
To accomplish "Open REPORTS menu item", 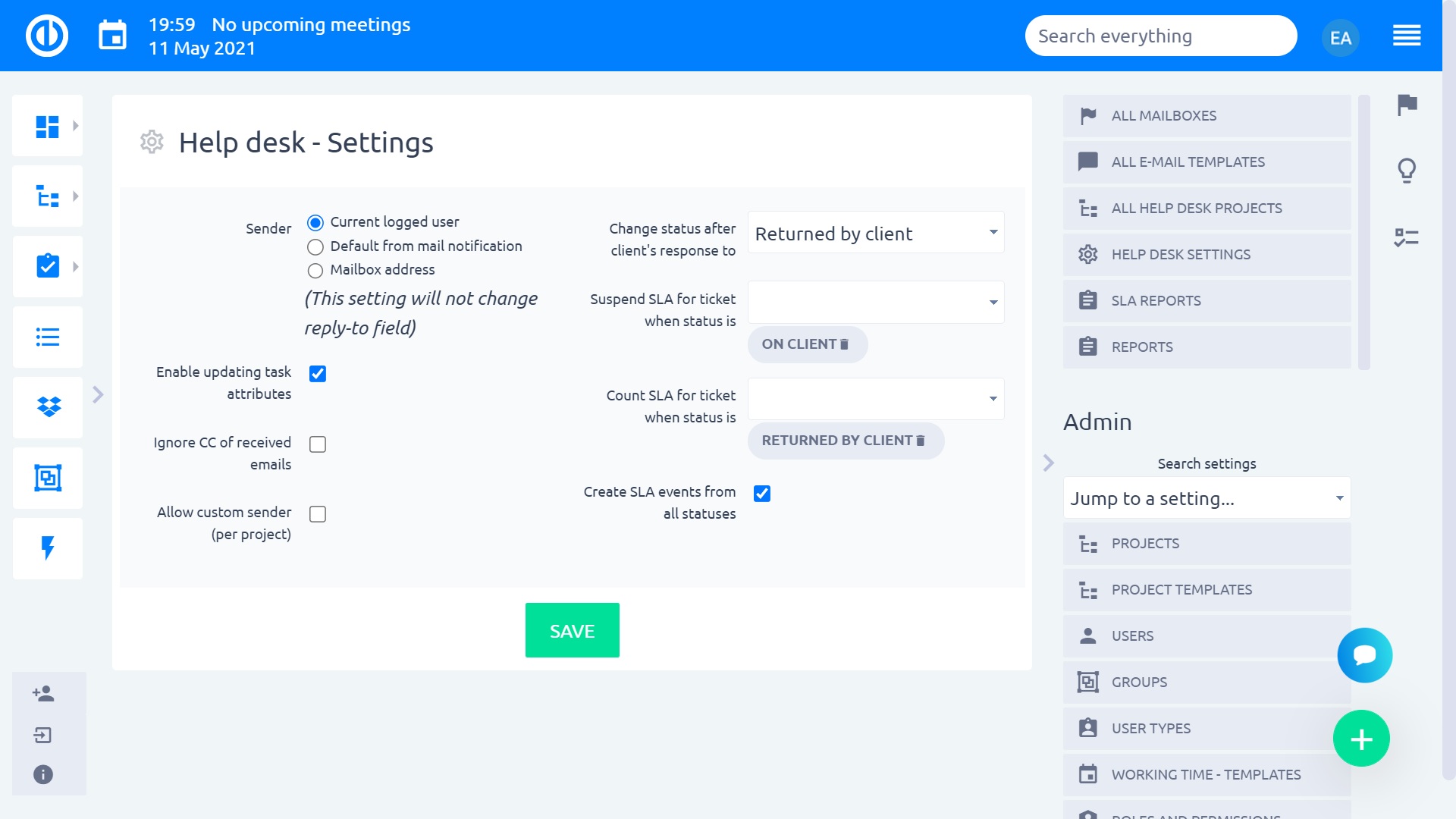I will point(1207,347).
